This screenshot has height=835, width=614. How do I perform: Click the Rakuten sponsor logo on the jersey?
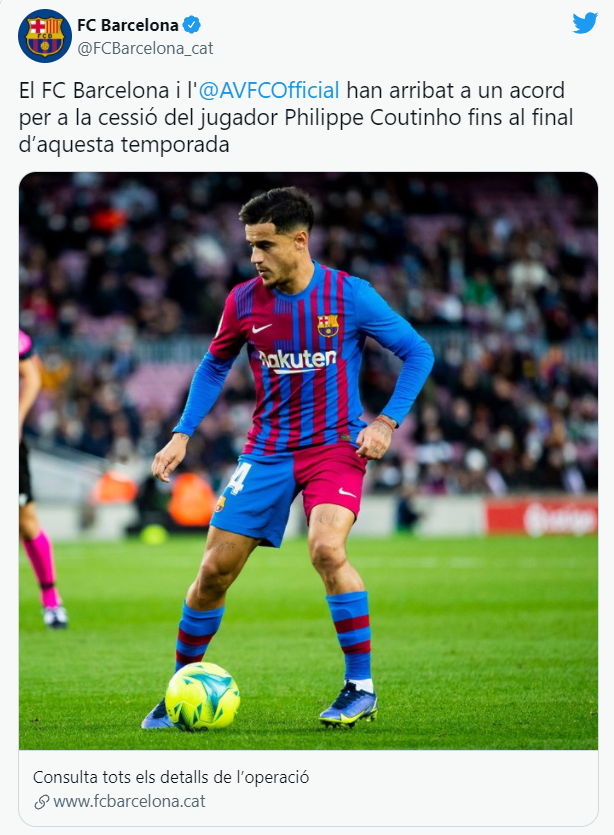[x=298, y=361]
